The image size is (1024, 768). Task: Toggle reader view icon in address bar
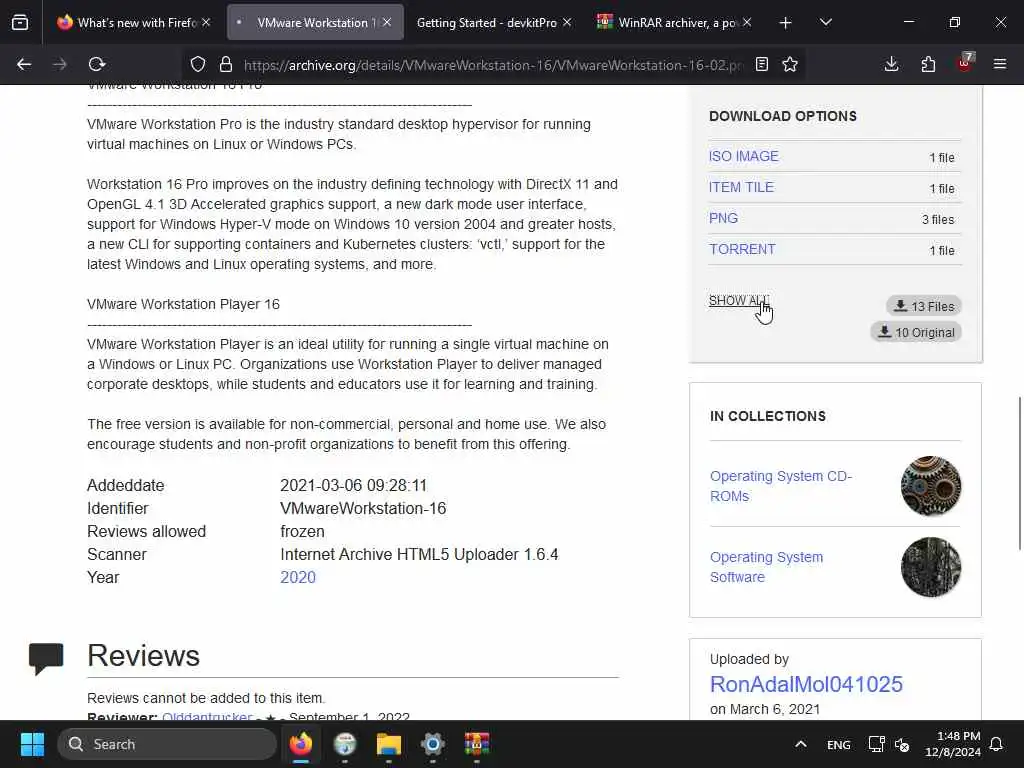pos(761,64)
